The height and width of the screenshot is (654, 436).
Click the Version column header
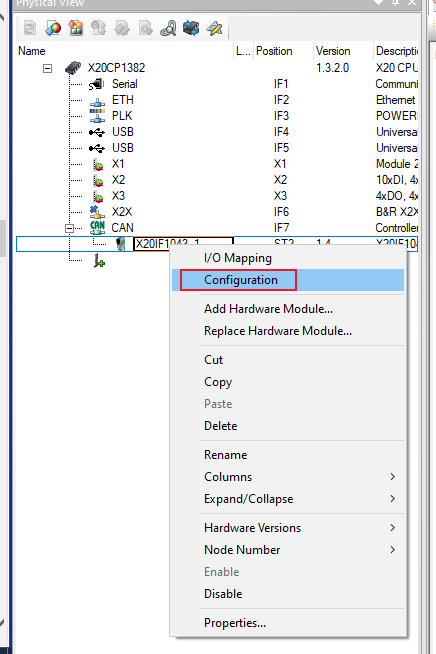click(x=343, y=51)
